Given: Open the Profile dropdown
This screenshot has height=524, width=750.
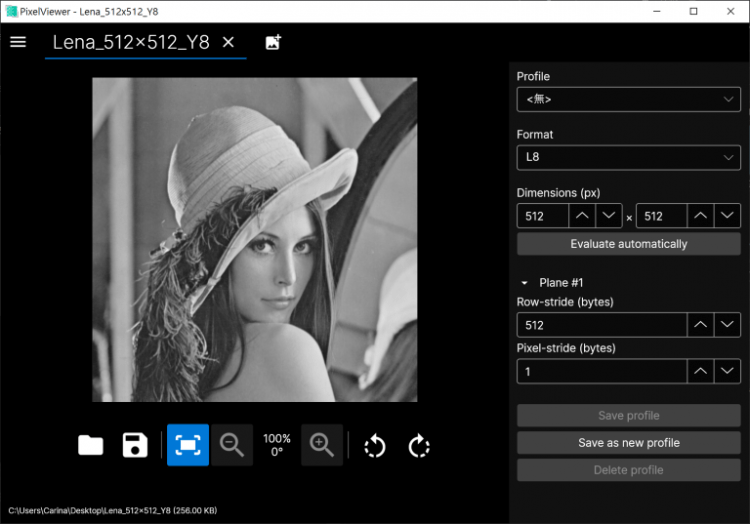Looking at the screenshot, I should 629,99.
